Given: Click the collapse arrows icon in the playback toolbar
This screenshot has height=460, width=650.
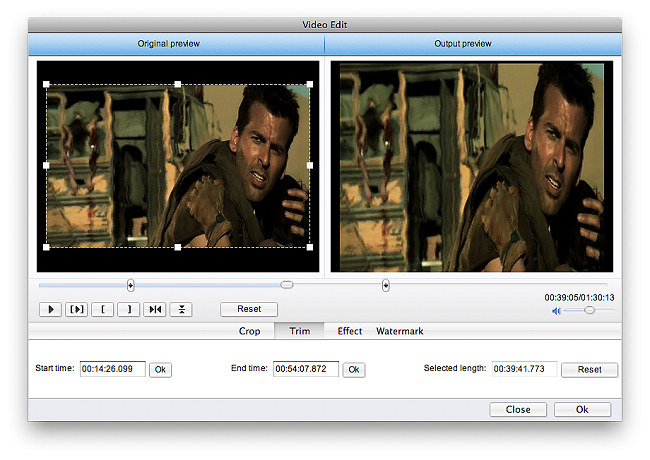Looking at the screenshot, I should (181, 309).
